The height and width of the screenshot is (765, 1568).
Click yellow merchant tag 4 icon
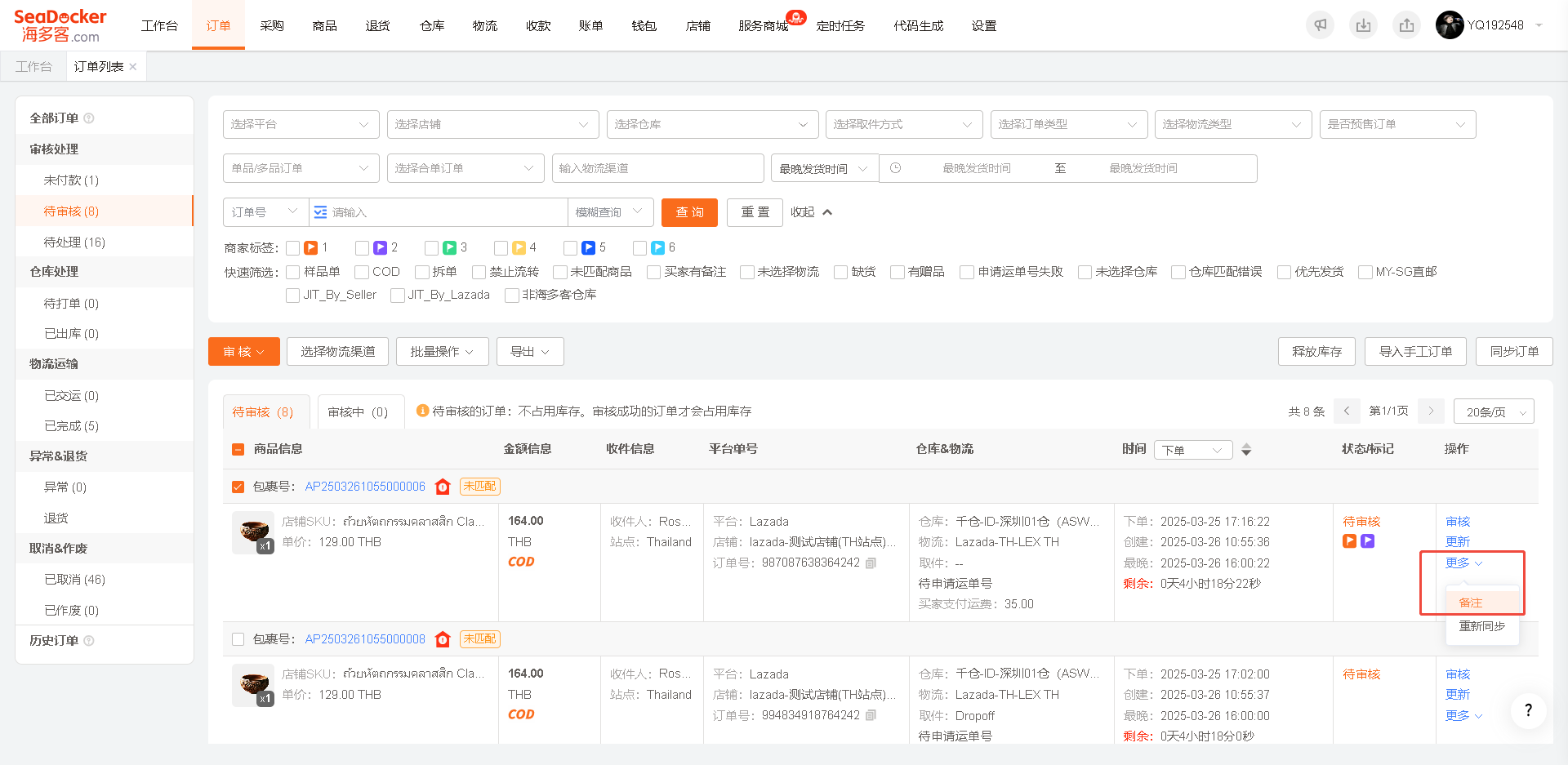(x=519, y=247)
